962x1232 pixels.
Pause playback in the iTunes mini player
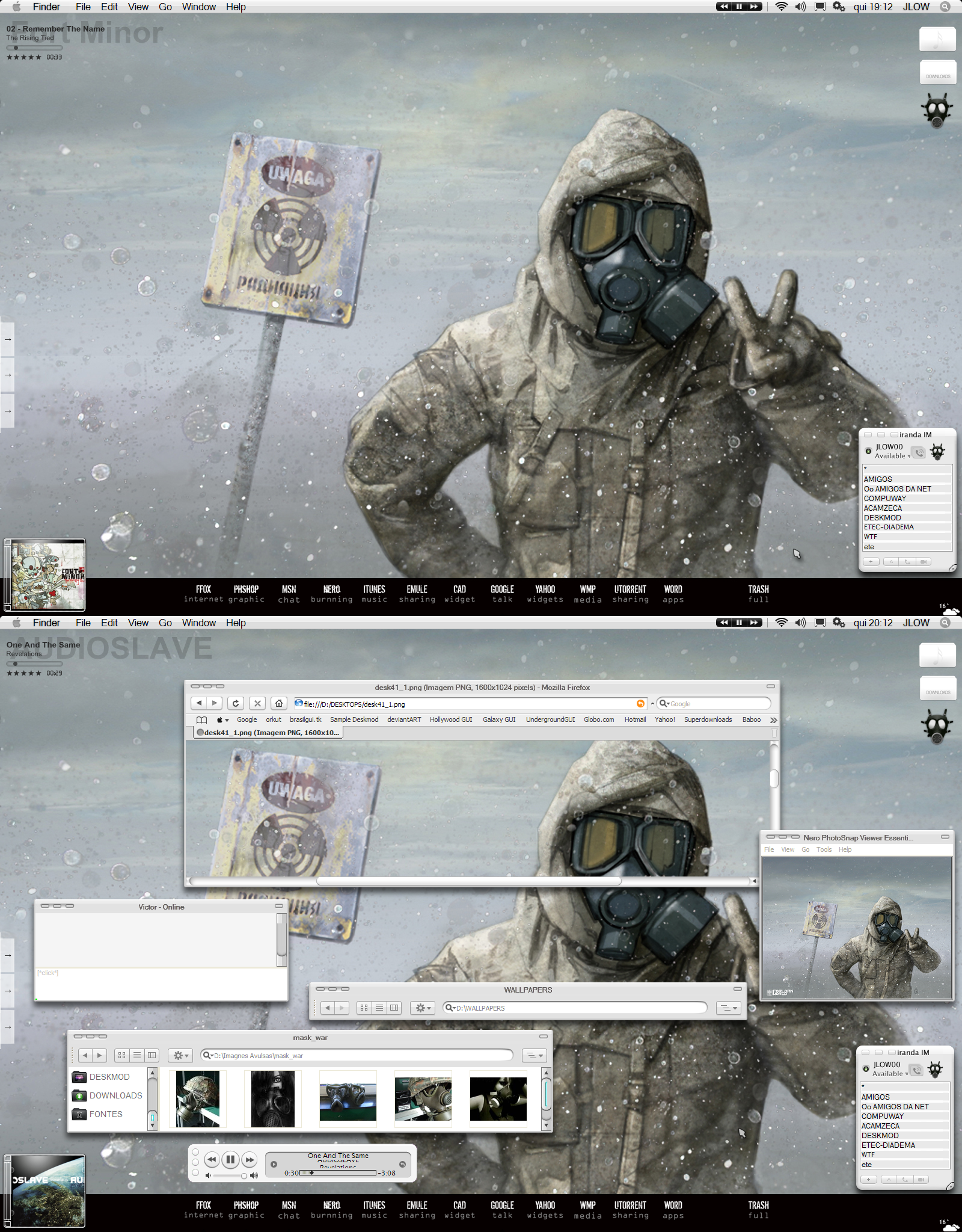pyautogui.click(x=230, y=1159)
